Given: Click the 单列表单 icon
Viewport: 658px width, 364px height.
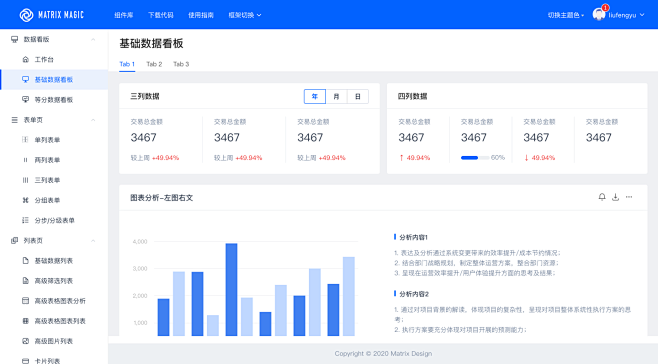Looking at the screenshot, I should 26,140.
